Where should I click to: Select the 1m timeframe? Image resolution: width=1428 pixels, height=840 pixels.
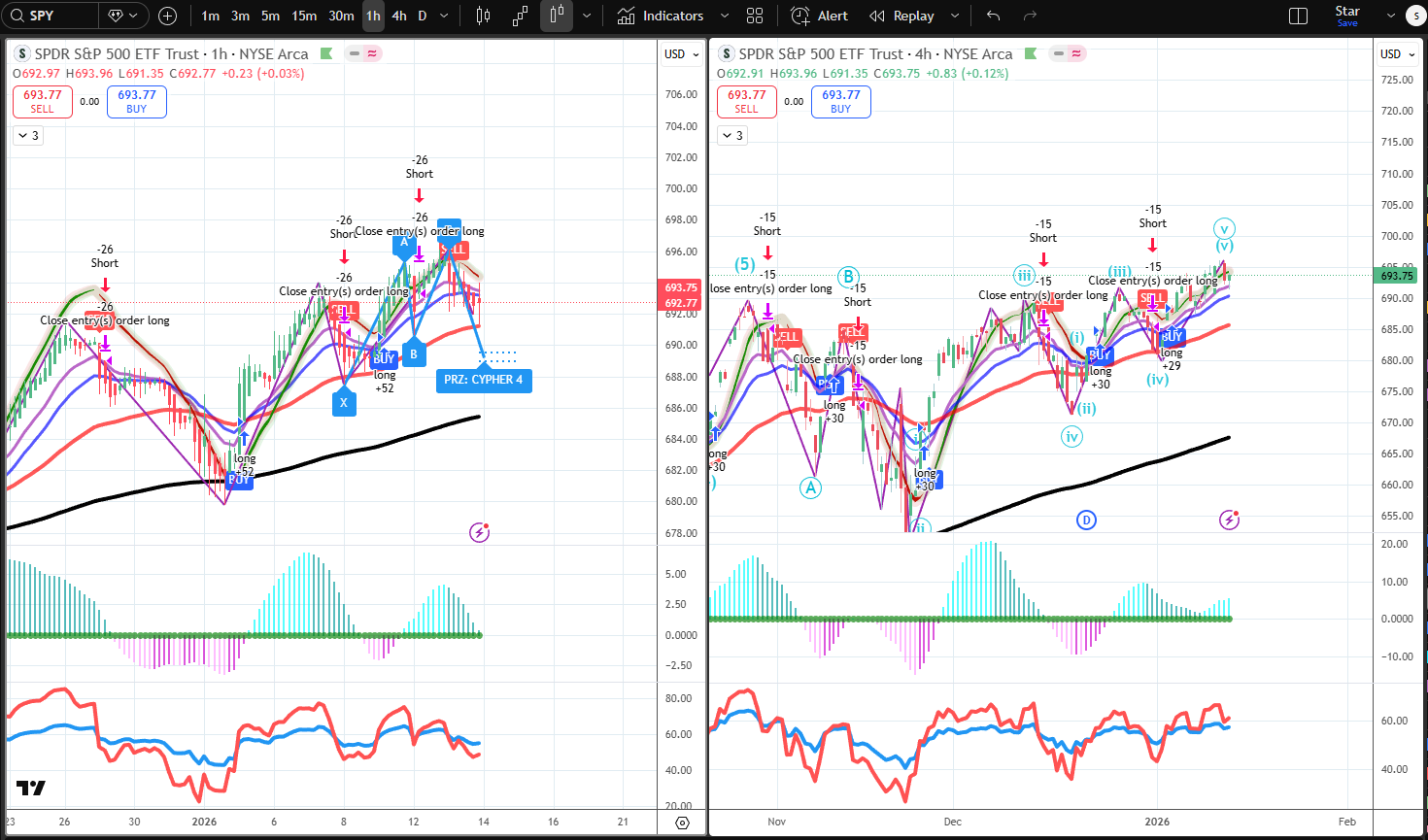211,16
